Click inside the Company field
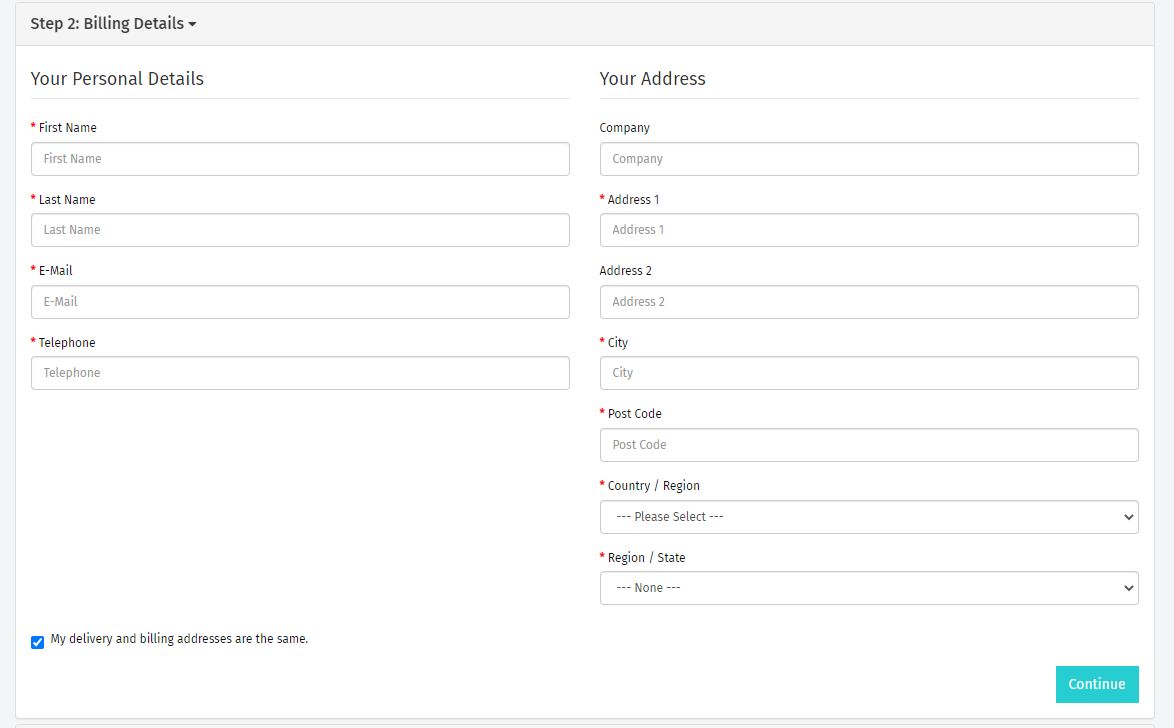1174x728 pixels. [869, 159]
